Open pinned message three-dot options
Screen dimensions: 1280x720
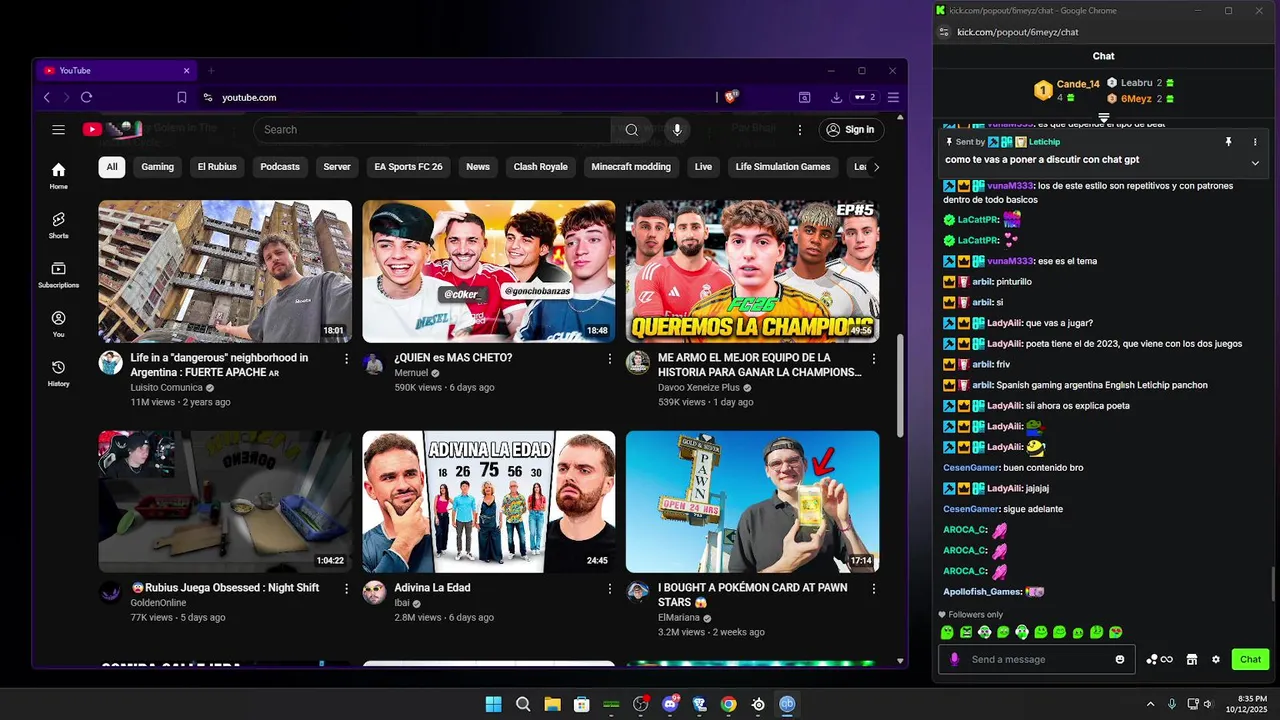(x=1255, y=142)
